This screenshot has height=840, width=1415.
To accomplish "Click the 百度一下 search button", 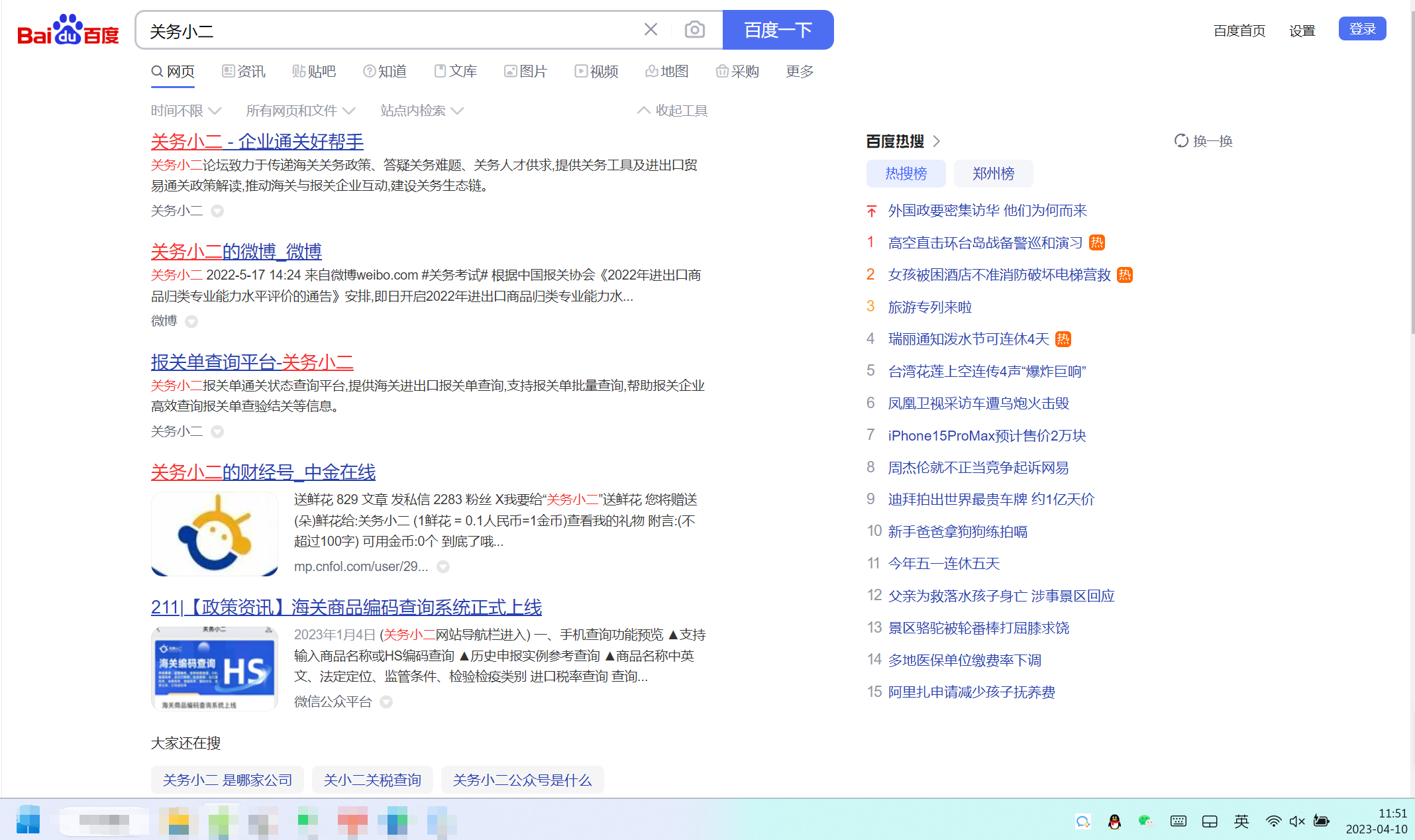I will click(778, 30).
